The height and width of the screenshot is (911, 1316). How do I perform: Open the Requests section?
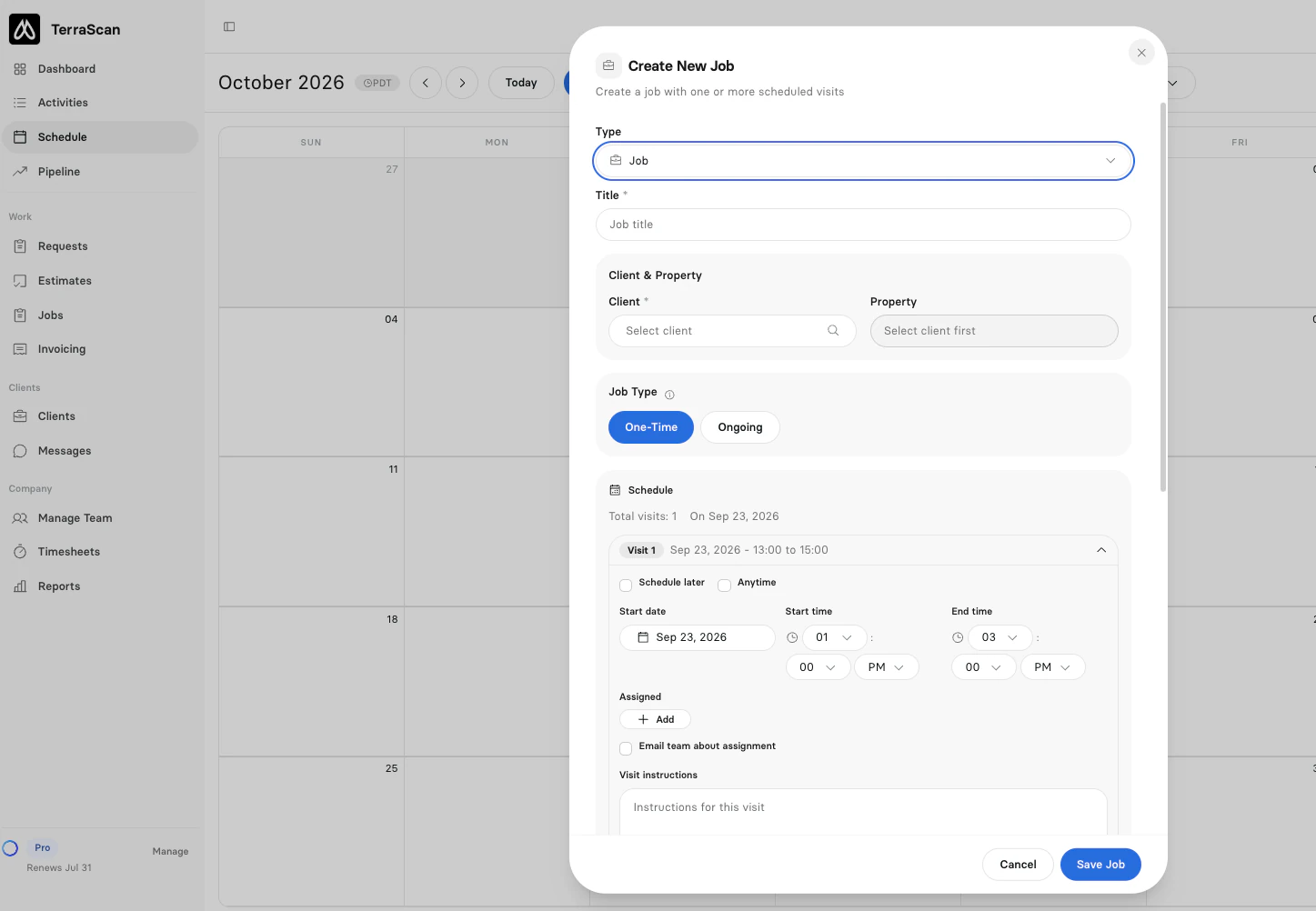(99, 246)
